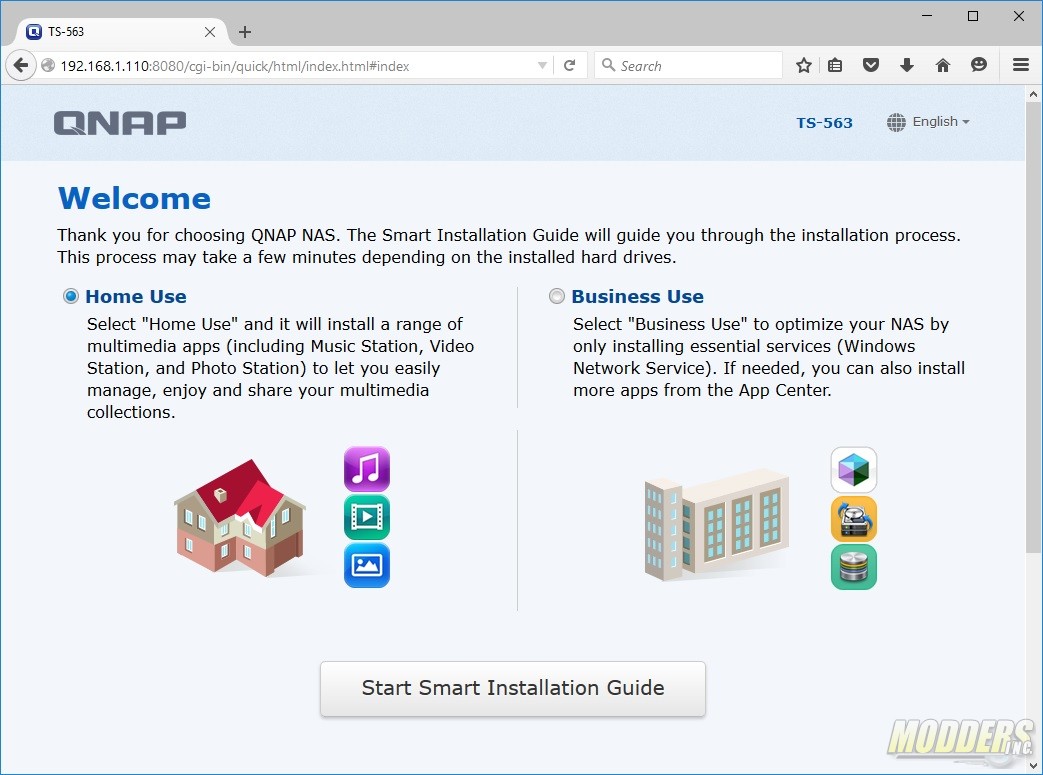Click the search magnifier icon
This screenshot has height=775, width=1043.
608,65
